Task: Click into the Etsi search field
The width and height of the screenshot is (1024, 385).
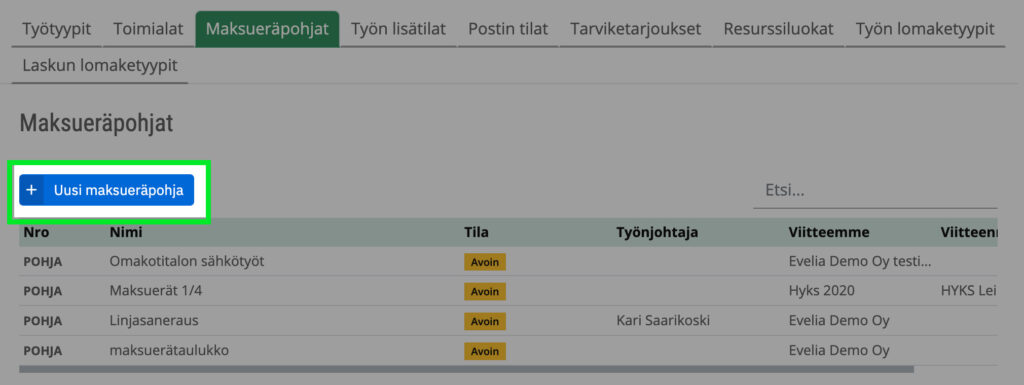Action: pos(875,191)
